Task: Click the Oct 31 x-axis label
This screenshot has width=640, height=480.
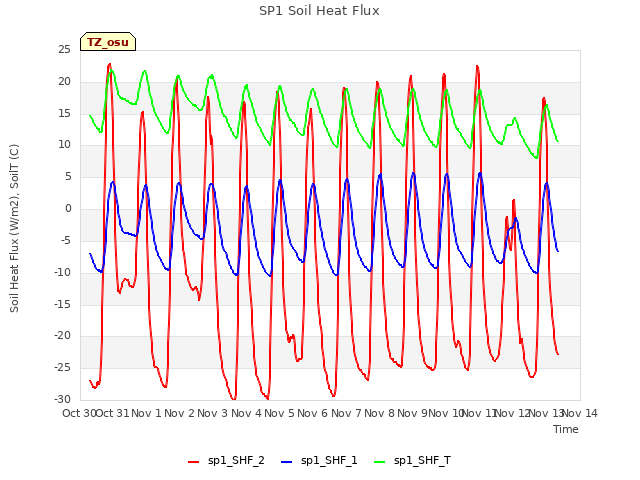Action: 113,413
